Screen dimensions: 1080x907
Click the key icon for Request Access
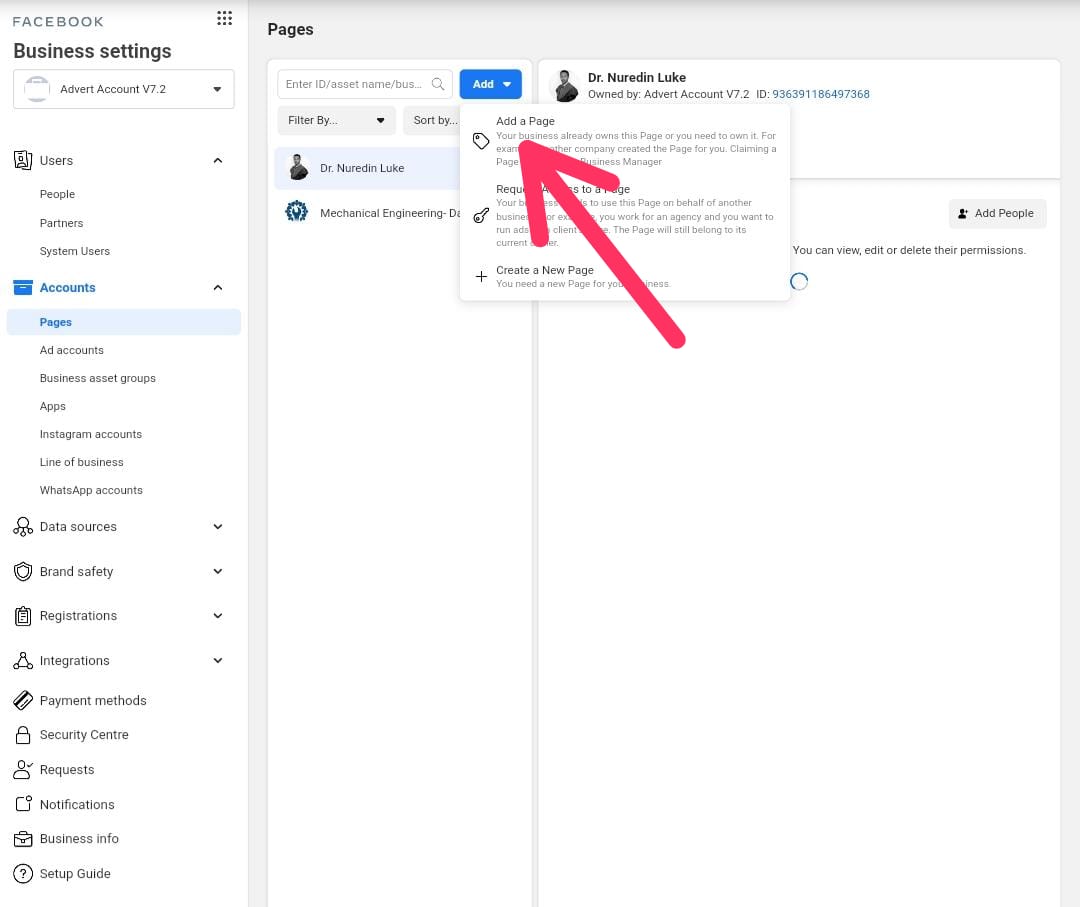481,216
